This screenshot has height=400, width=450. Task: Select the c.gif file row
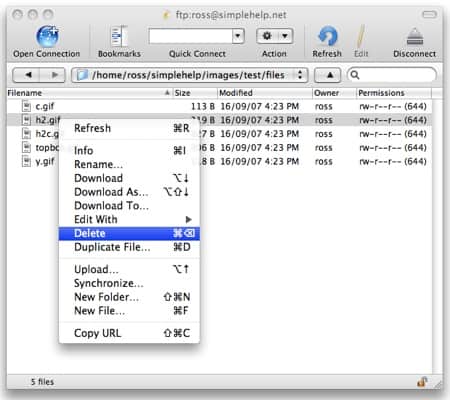pos(219,106)
